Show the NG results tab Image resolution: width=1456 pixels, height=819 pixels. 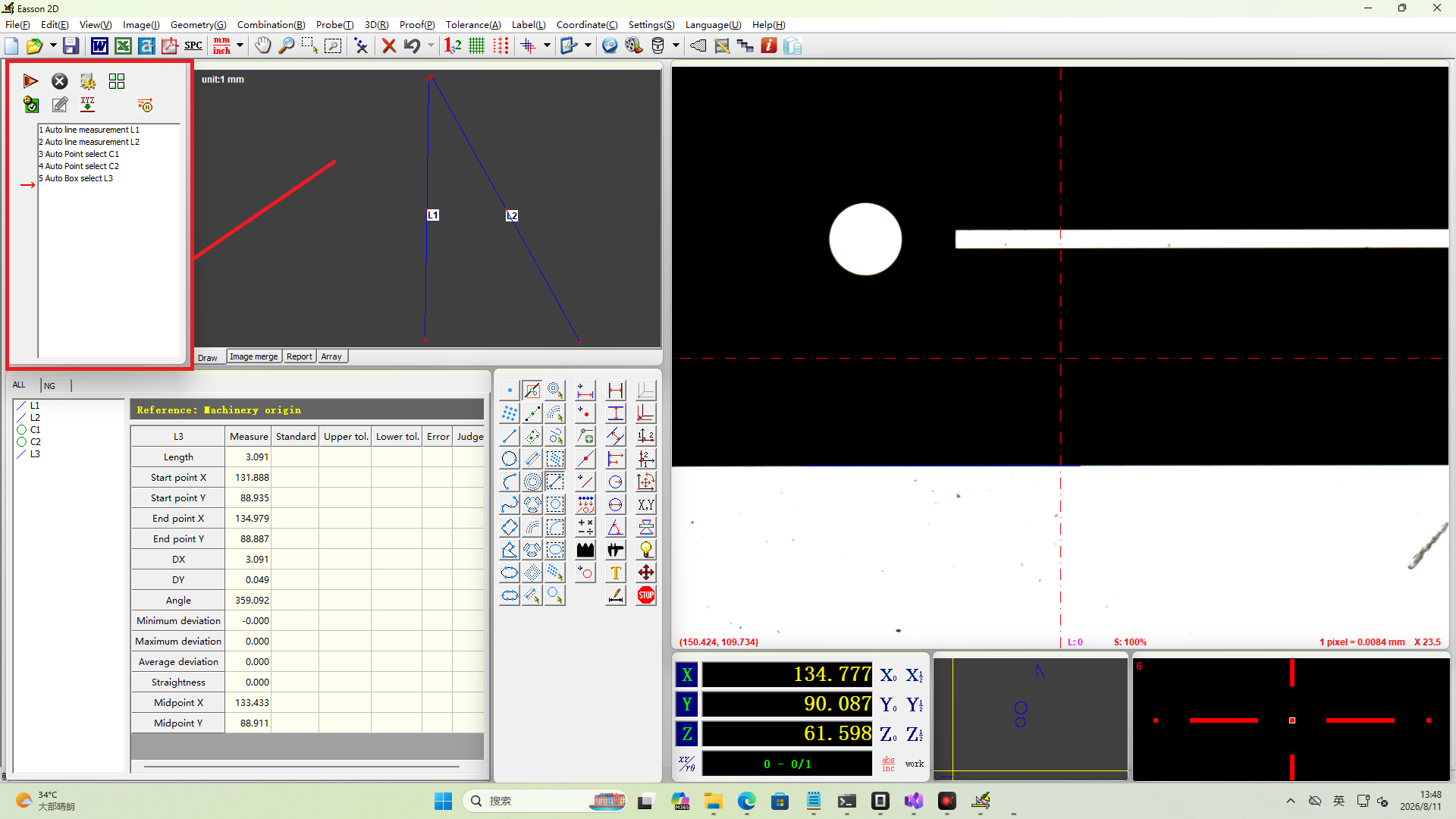50,386
